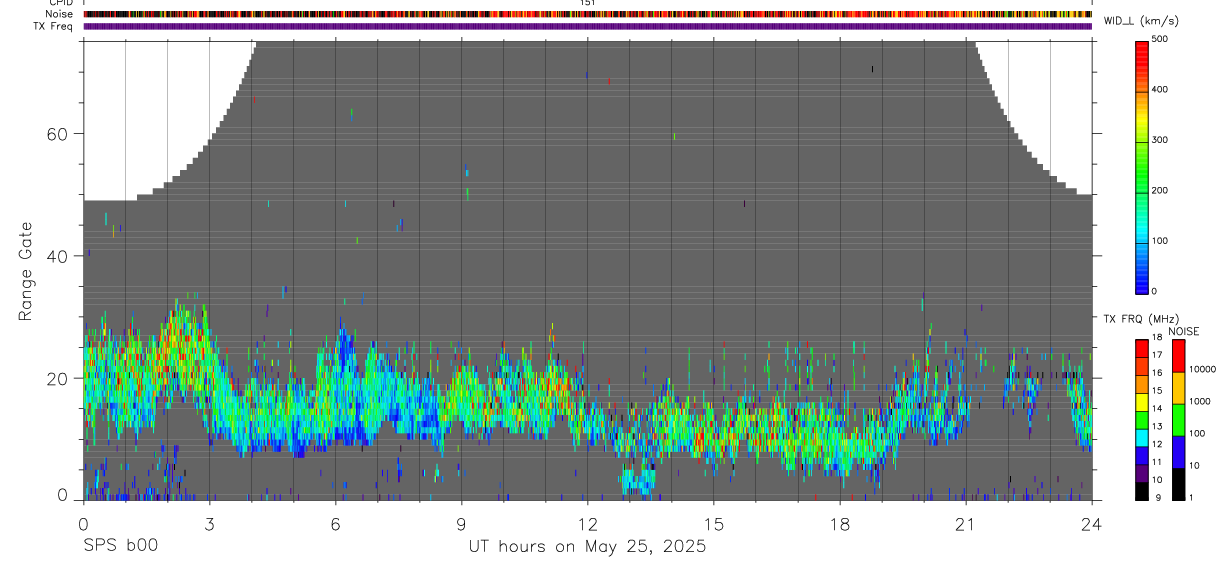Click the '12' tick label on time axis

coord(587,524)
